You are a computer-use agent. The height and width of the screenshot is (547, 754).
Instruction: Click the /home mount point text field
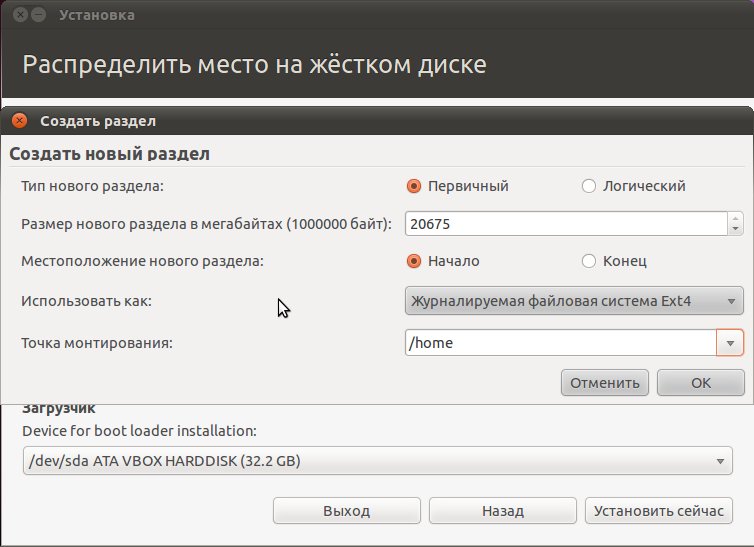pyautogui.click(x=561, y=343)
